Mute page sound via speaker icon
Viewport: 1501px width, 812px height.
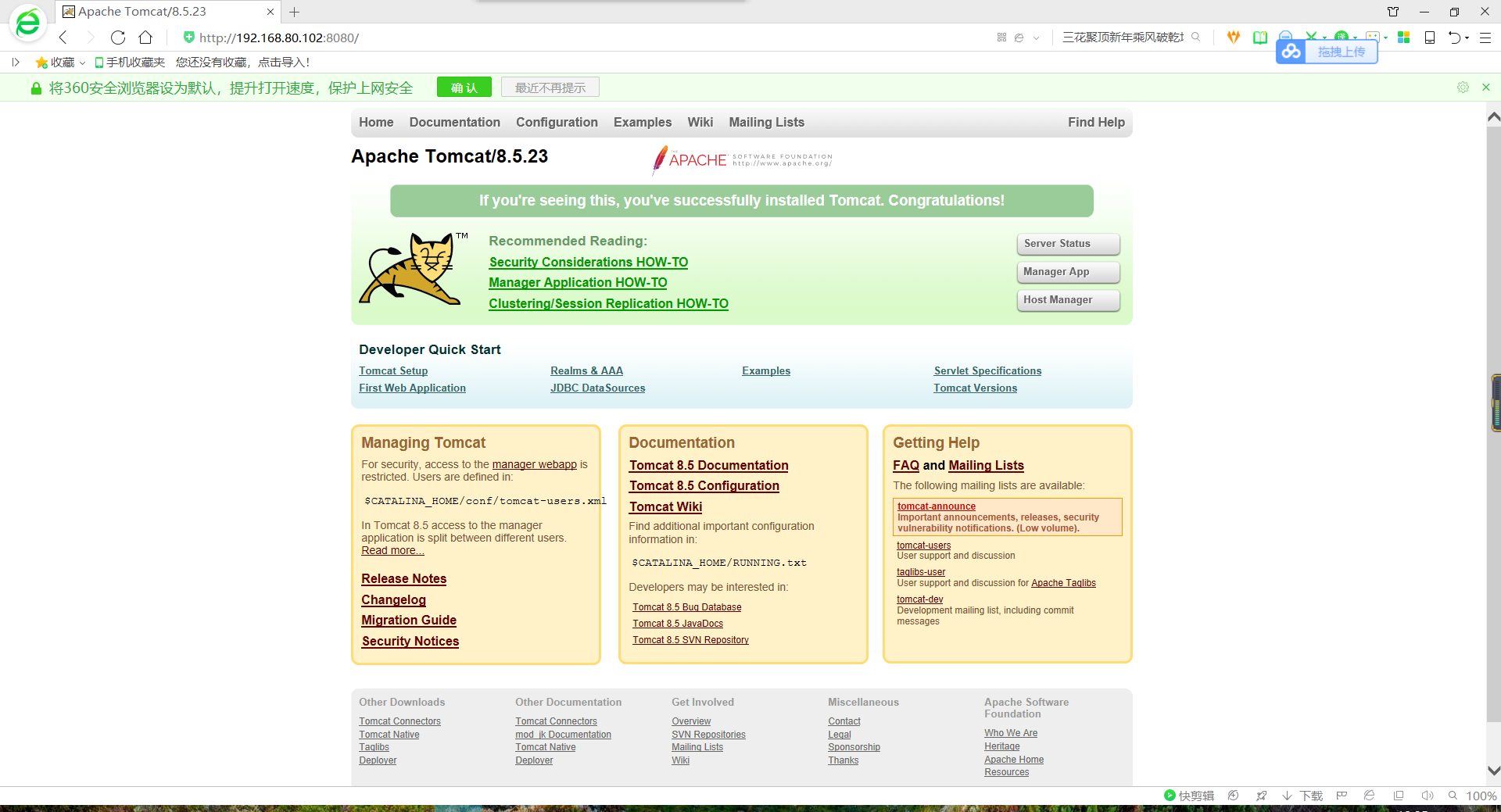tap(1427, 796)
